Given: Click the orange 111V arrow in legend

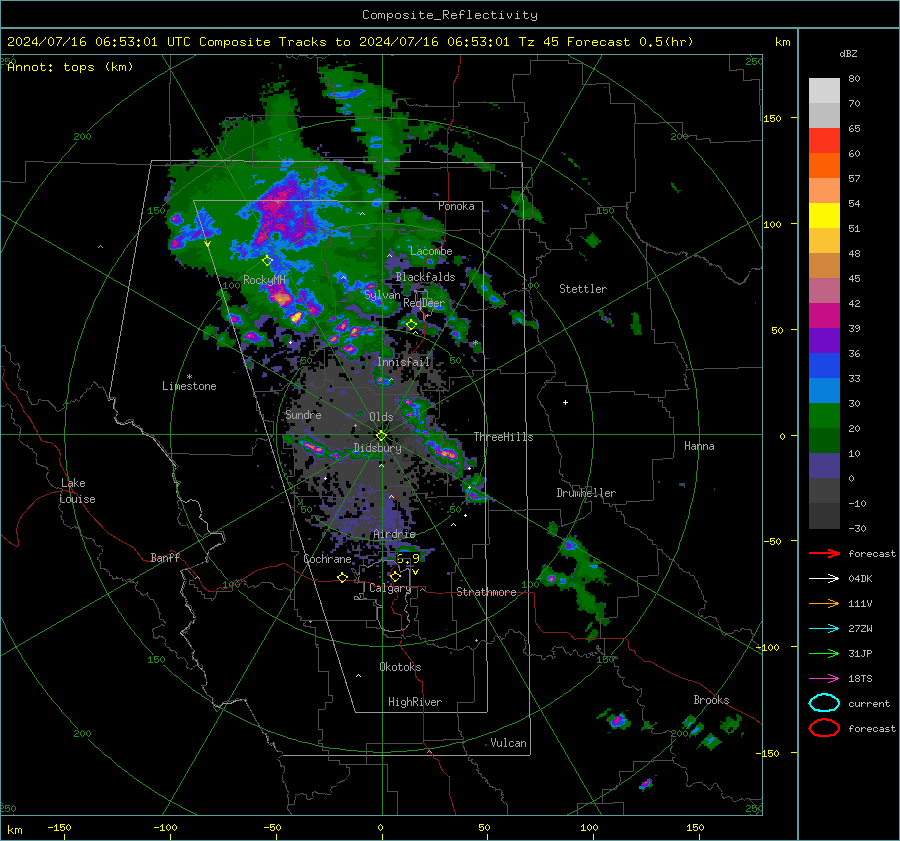Looking at the screenshot, I should (x=824, y=603).
